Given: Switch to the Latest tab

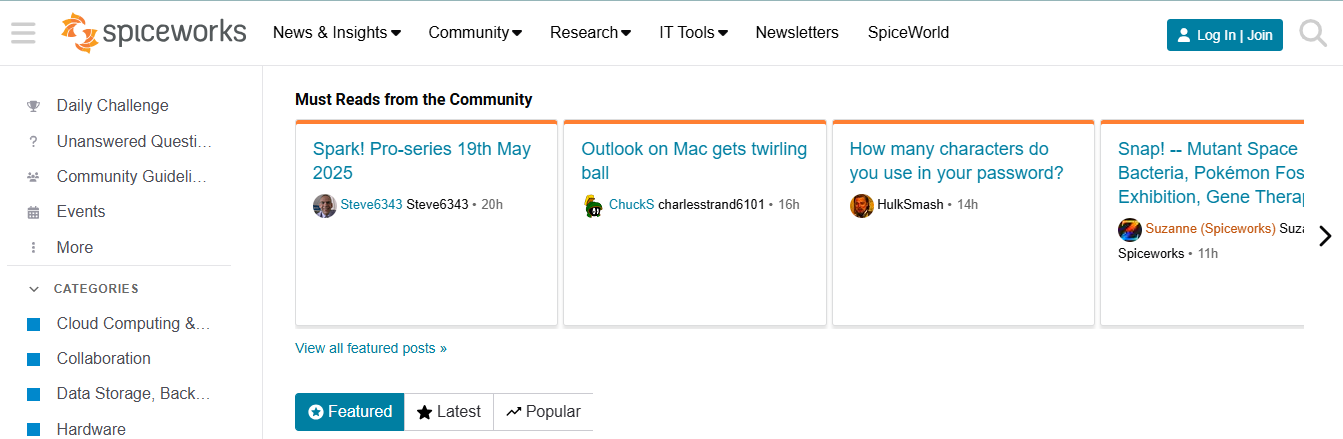Looking at the screenshot, I should coord(449,412).
